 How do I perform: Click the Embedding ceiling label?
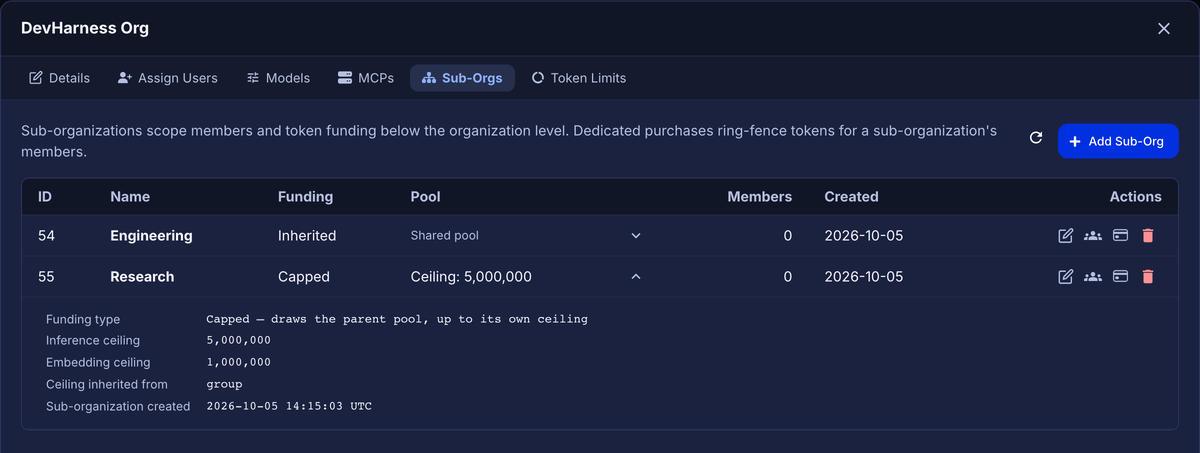click(98, 362)
